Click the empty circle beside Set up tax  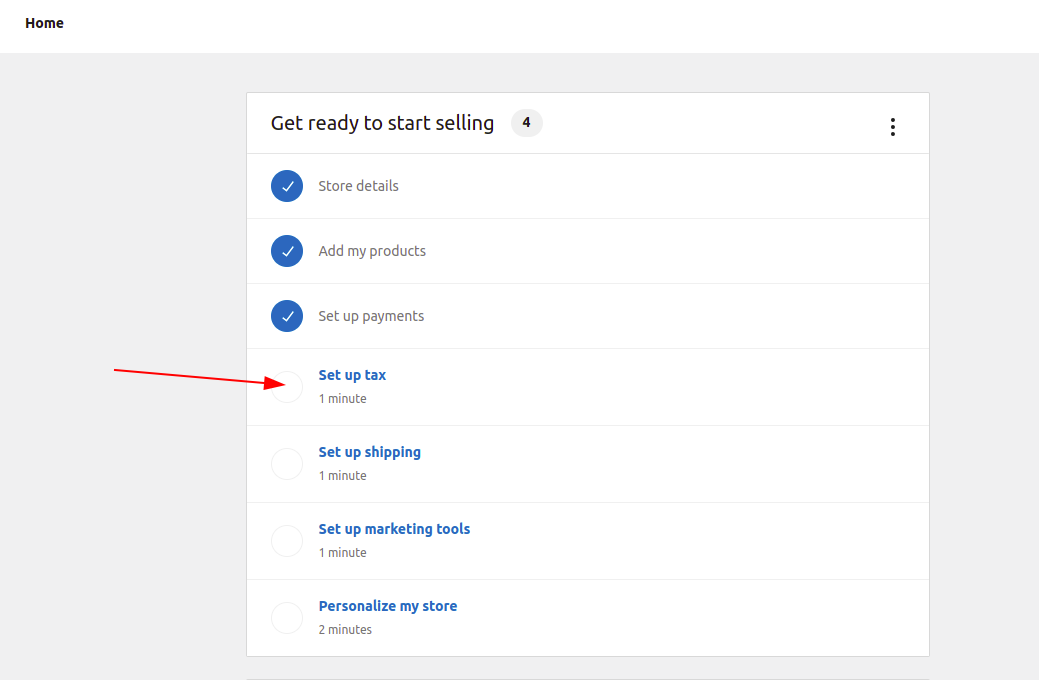[287, 387]
